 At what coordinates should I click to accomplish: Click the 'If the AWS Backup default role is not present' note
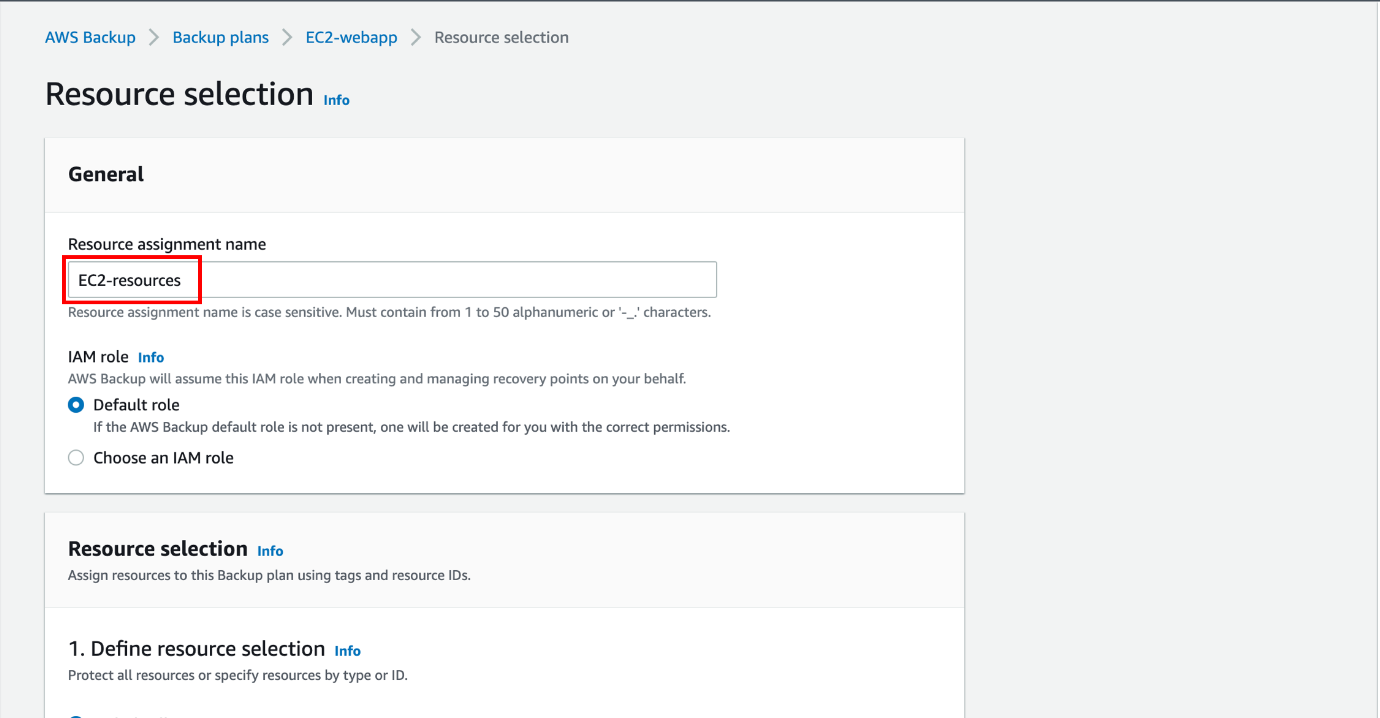(x=412, y=427)
